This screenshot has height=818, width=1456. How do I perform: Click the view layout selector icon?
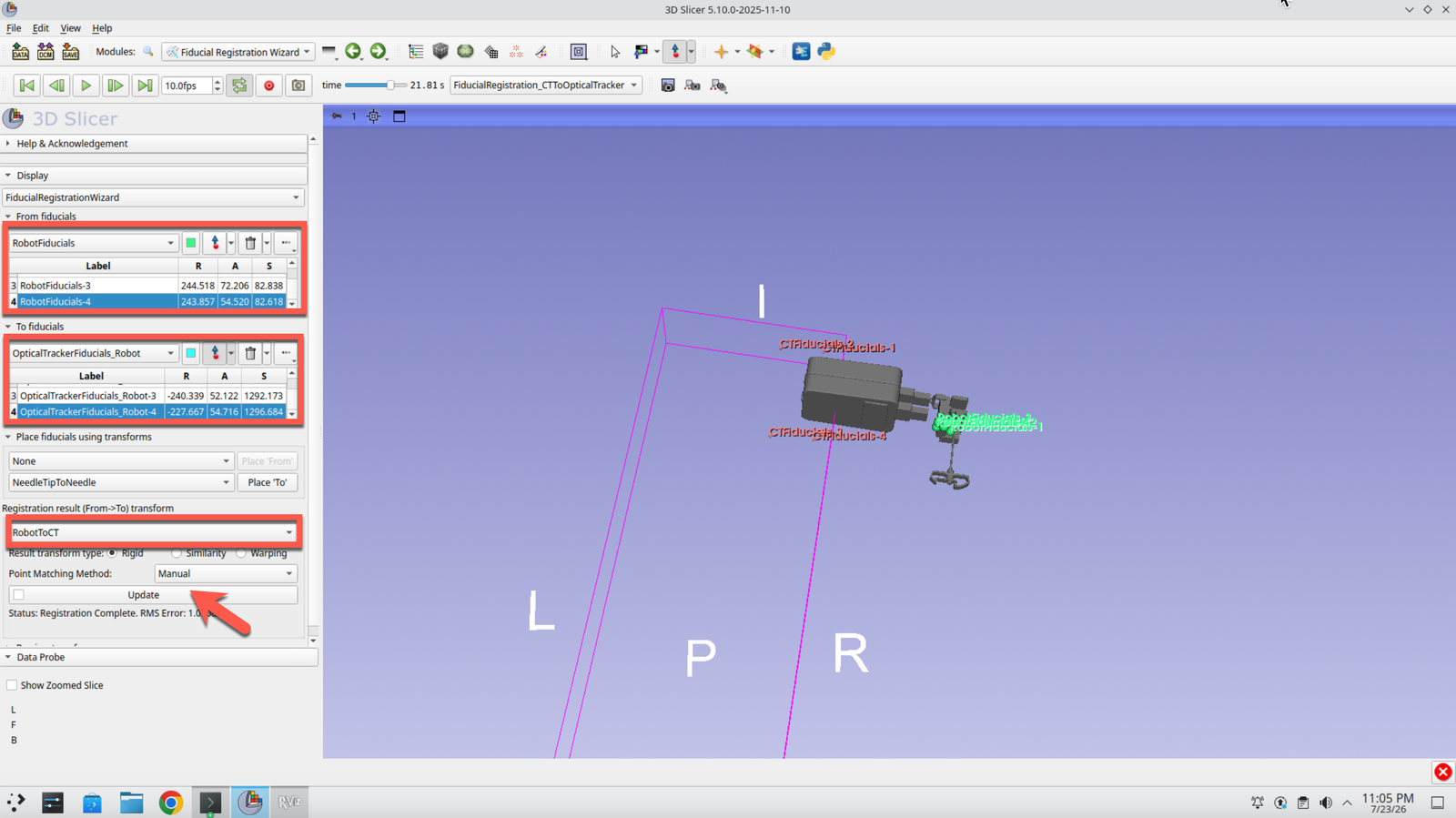coord(579,52)
